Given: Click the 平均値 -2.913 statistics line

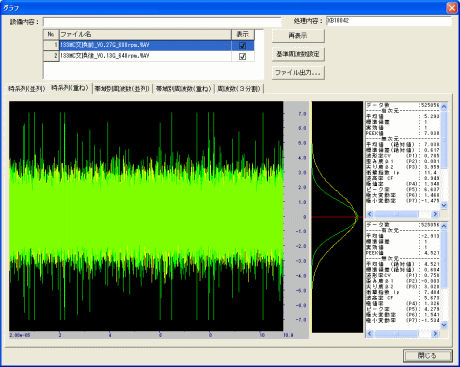Looking at the screenshot, I should pyautogui.click(x=403, y=236).
